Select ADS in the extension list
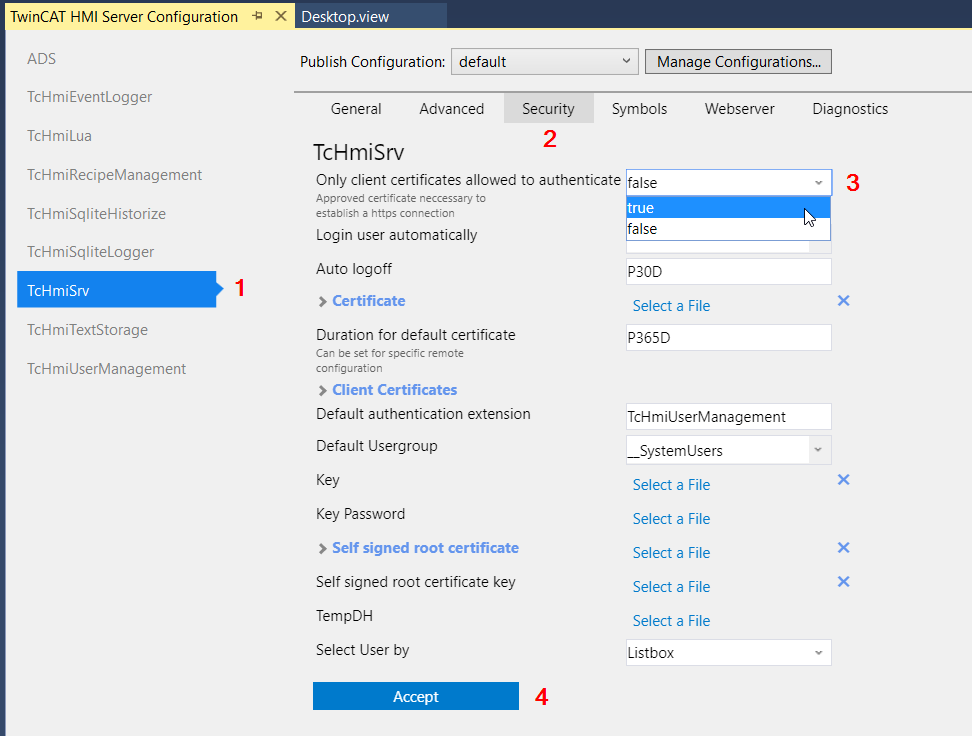The width and height of the screenshot is (972, 736). [x=42, y=59]
